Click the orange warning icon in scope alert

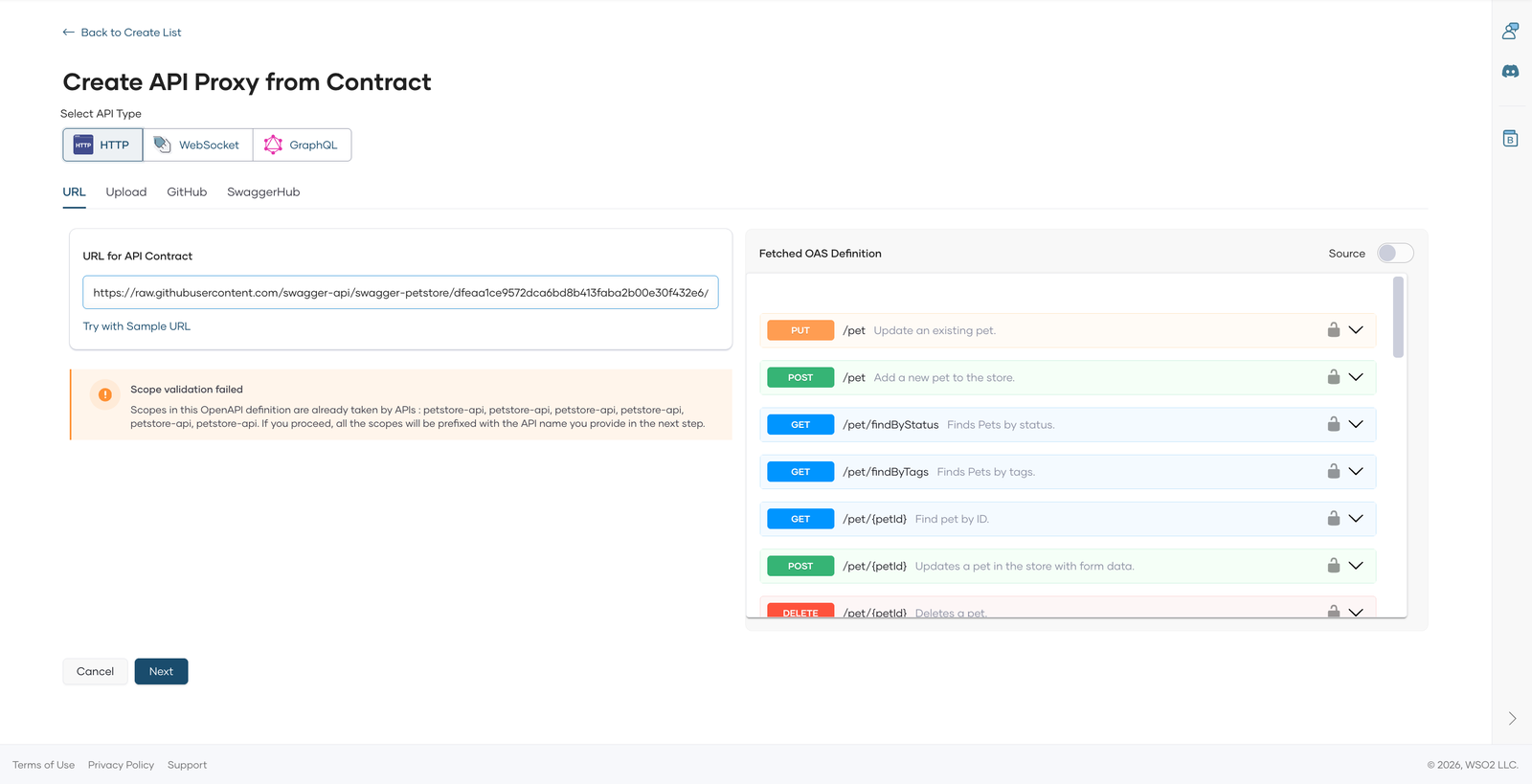point(105,394)
